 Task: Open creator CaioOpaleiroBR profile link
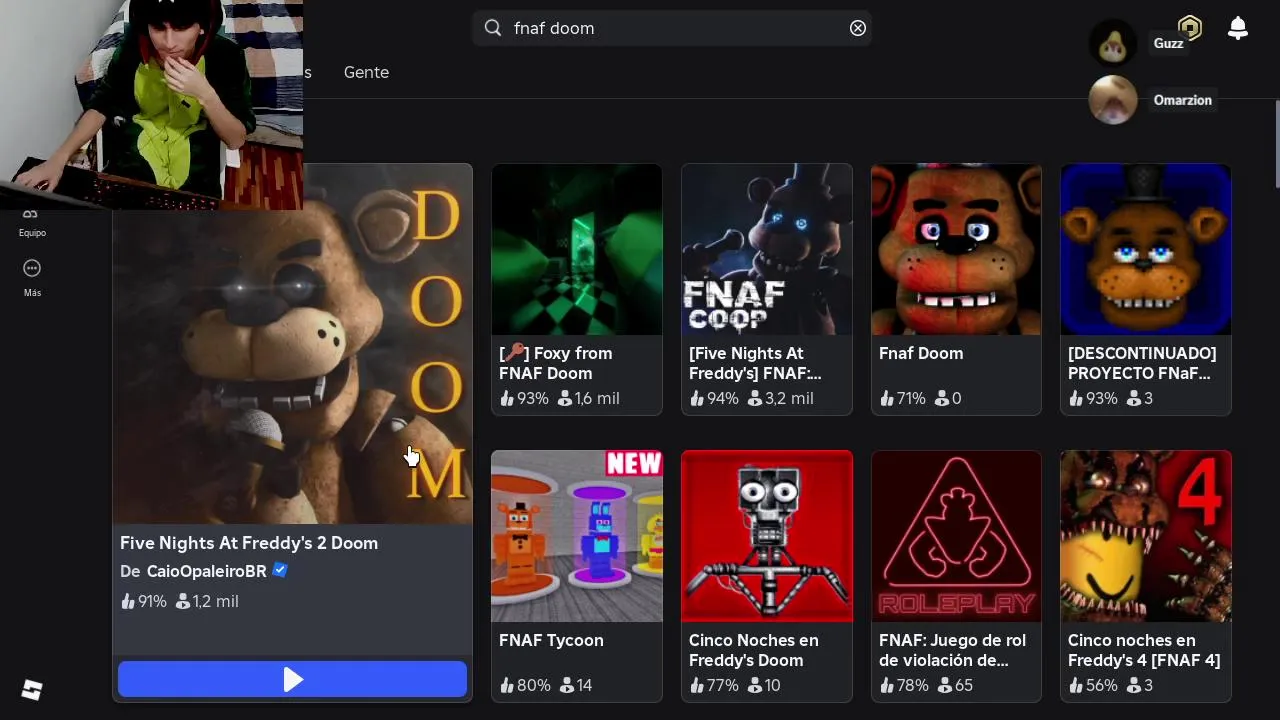point(207,571)
